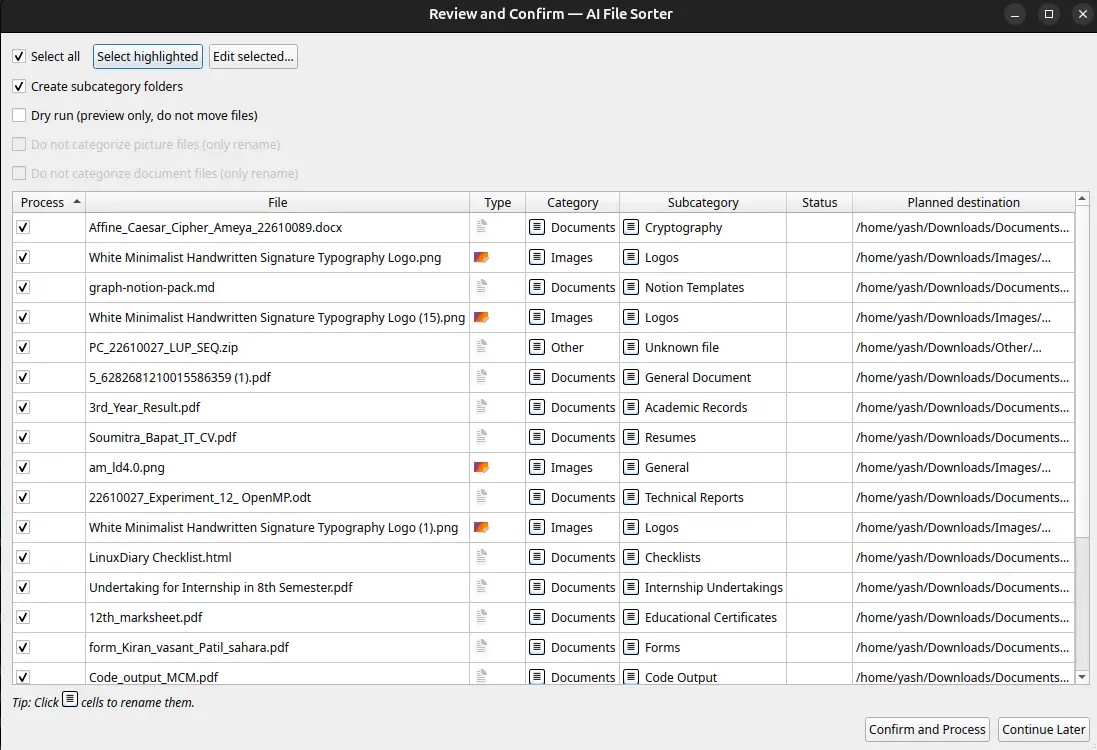Screen dimensions: 1097x750
Task: Click rename icon for Technical Reports subcategory
Action: point(631,497)
